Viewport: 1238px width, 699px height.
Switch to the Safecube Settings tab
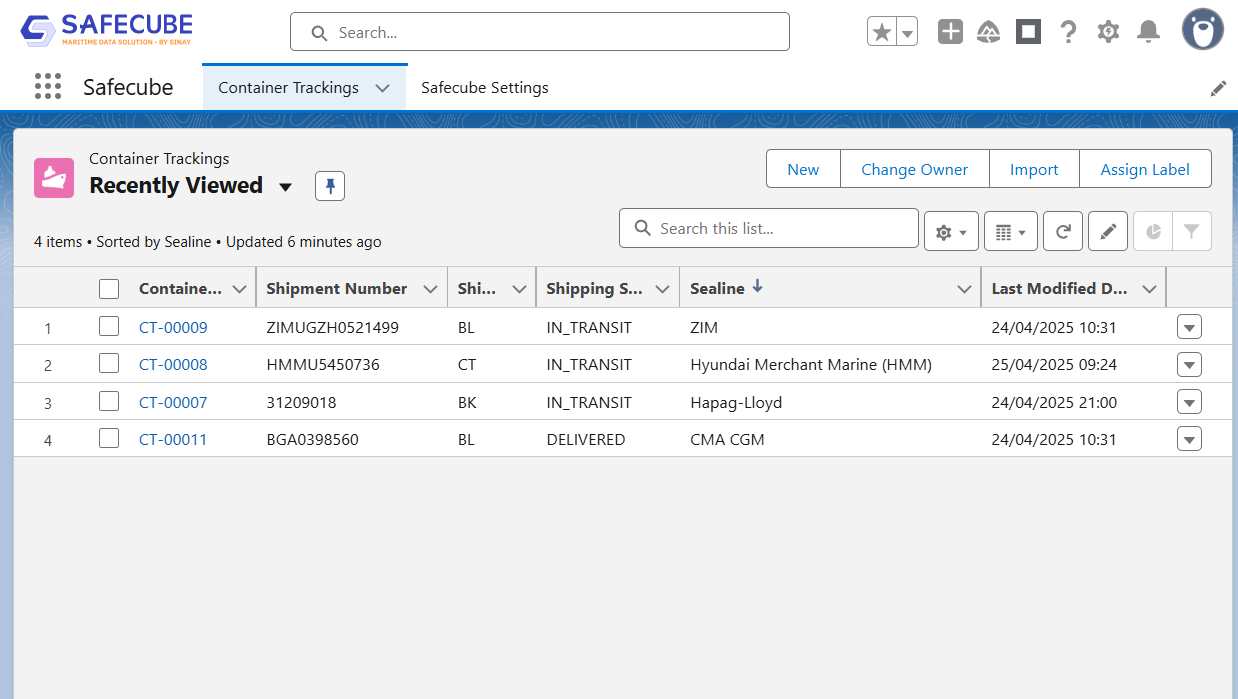pos(484,88)
